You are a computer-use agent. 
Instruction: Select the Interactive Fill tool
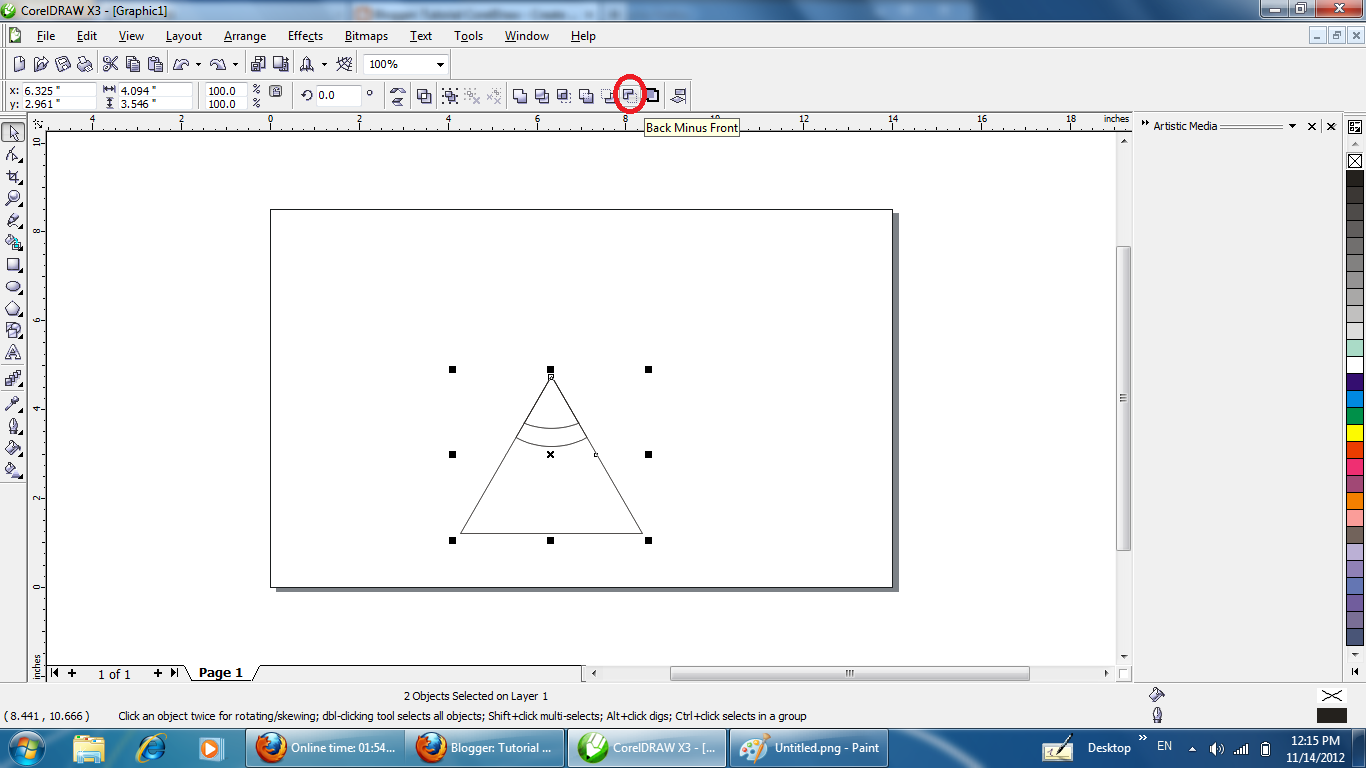coord(14,469)
